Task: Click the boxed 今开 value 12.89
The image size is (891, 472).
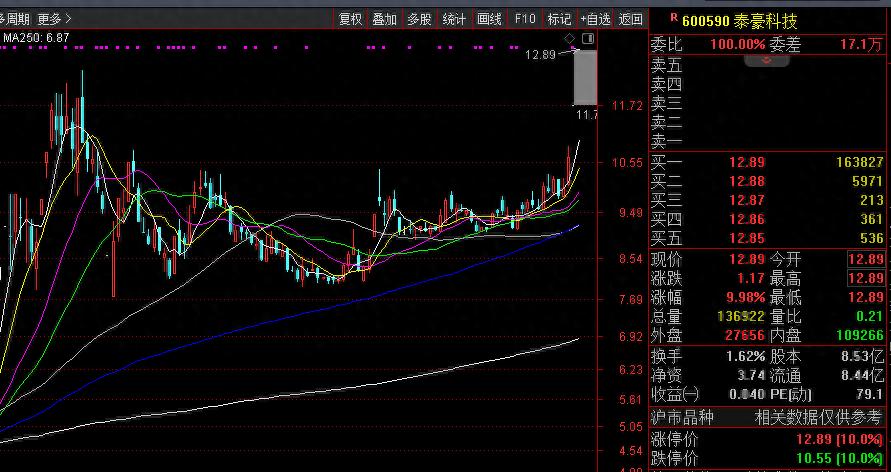Action: pyautogui.click(x=866, y=260)
